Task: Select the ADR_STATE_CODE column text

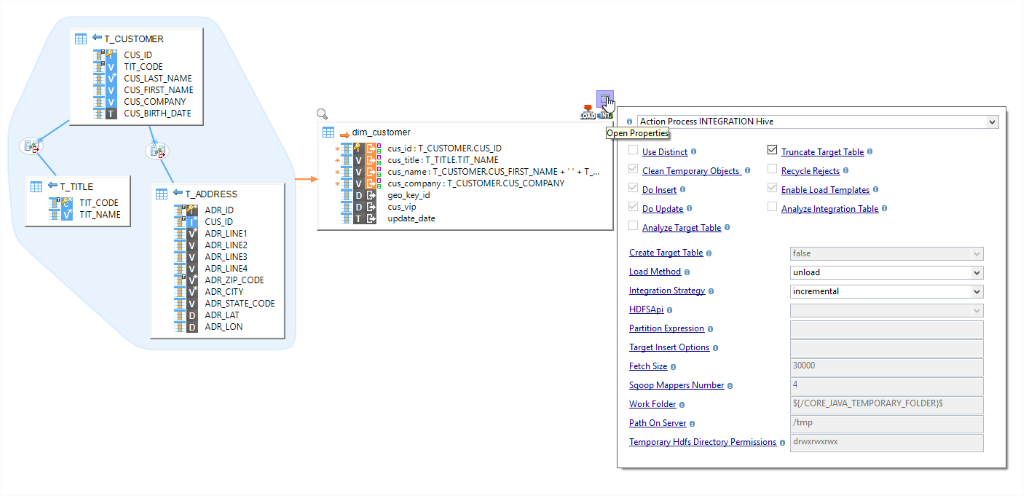Action: point(240,303)
